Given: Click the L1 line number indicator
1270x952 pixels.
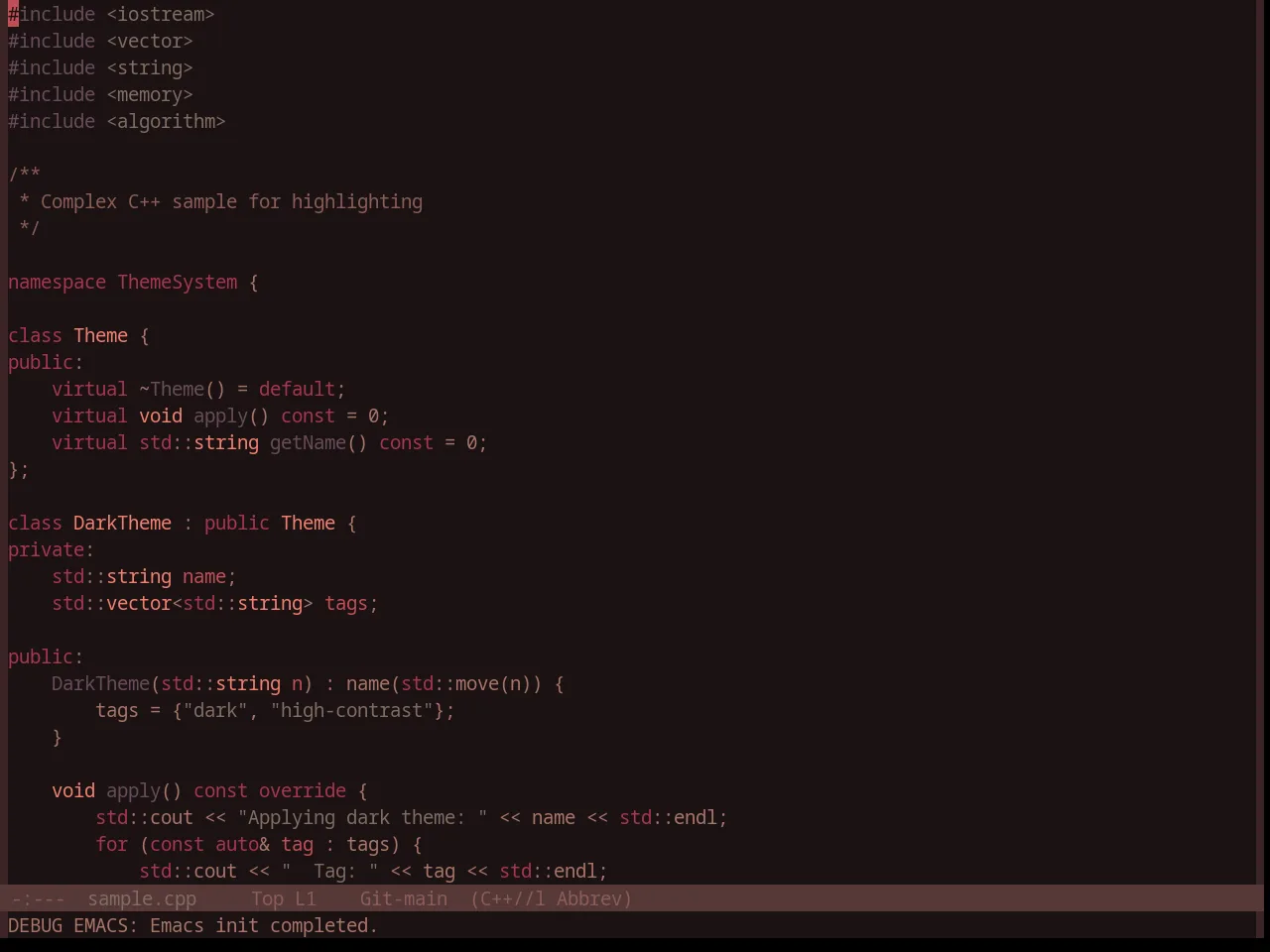Looking at the screenshot, I should pos(306,898).
